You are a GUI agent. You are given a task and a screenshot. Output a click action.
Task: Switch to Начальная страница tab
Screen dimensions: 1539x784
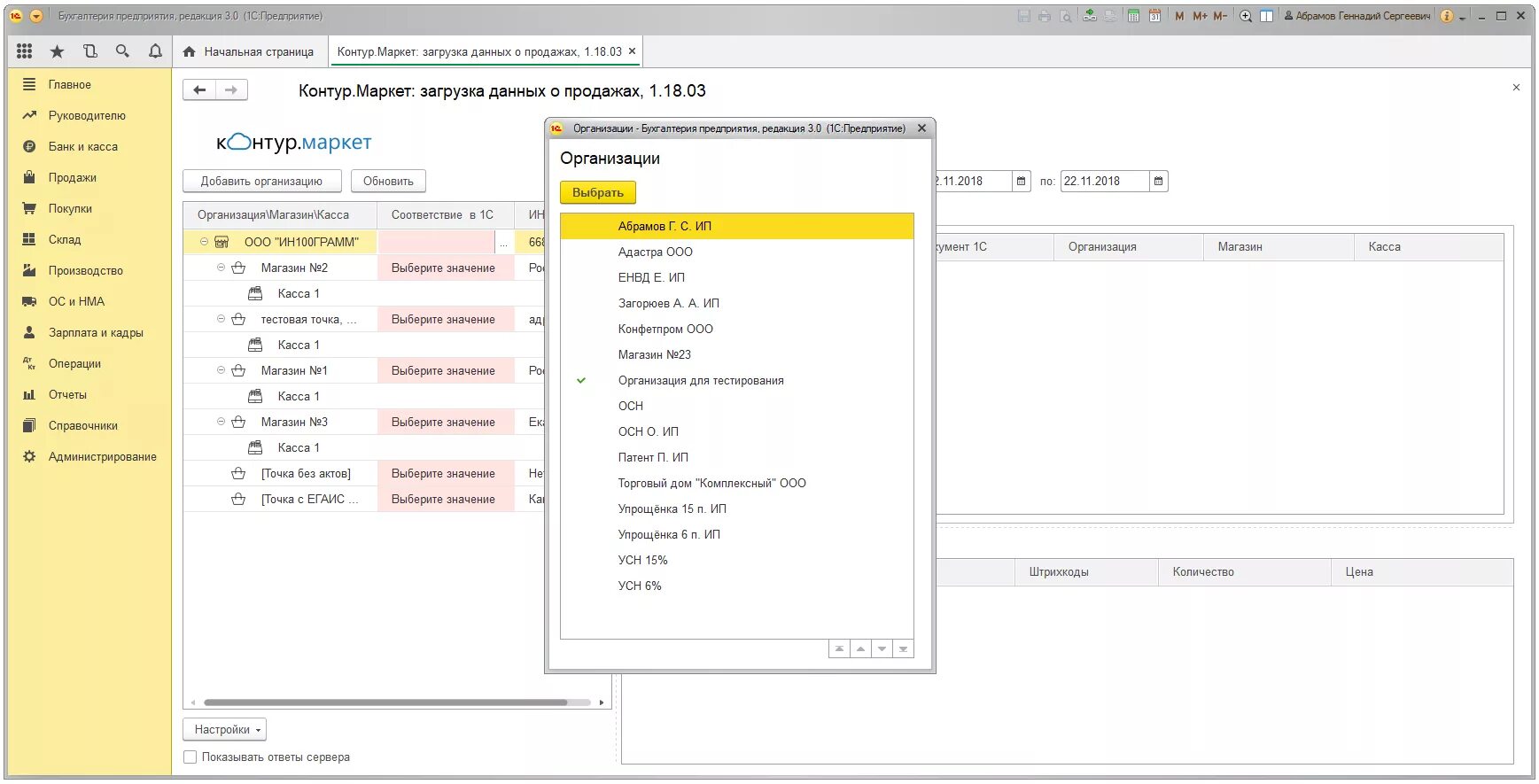point(249,51)
